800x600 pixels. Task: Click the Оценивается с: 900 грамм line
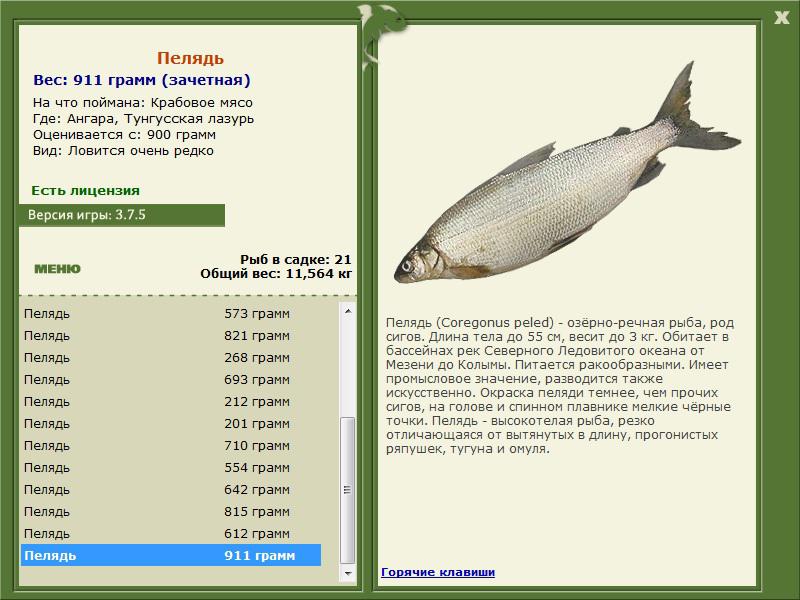pos(124,135)
